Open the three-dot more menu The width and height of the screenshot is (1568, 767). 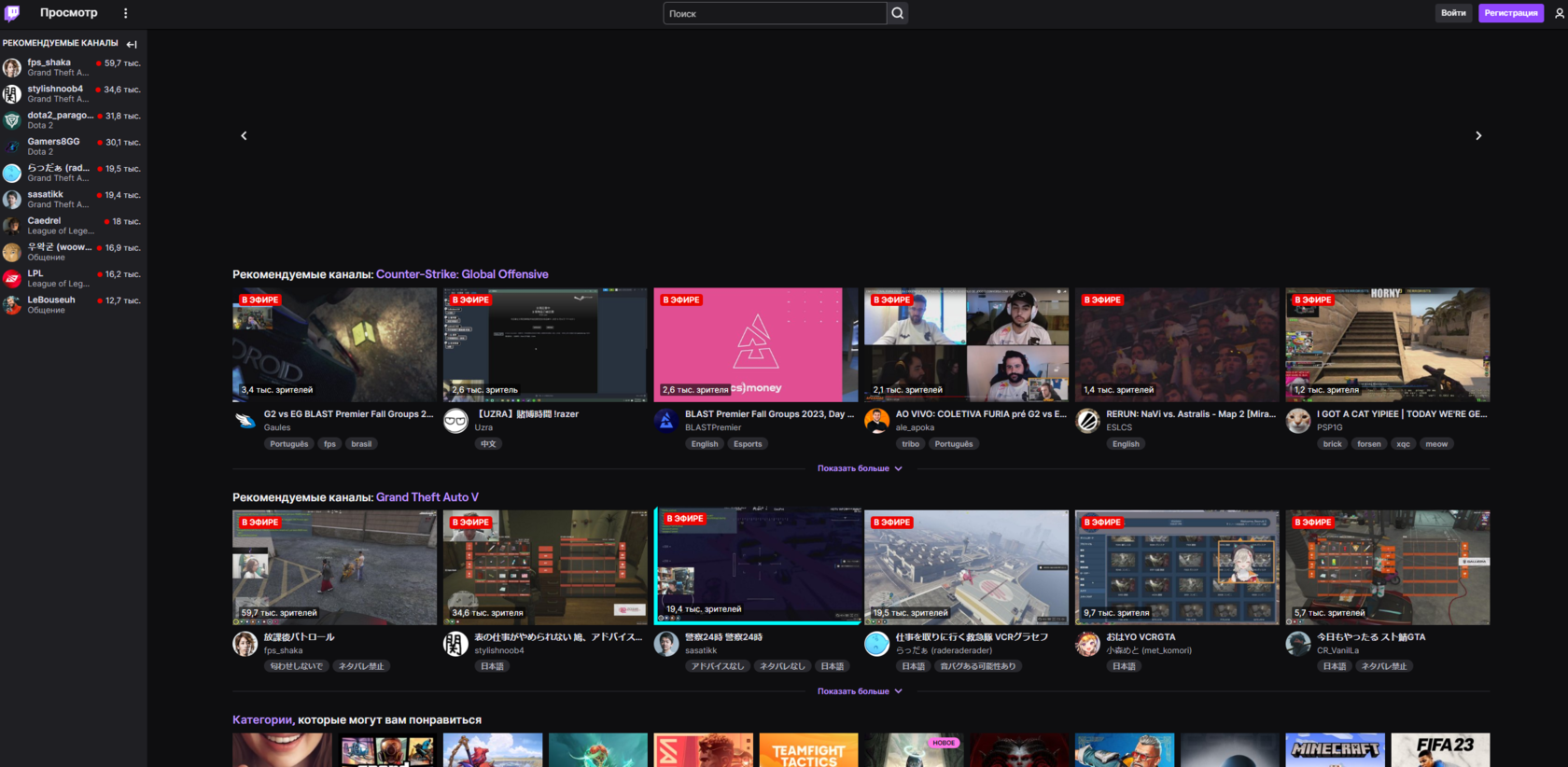(x=126, y=13)
